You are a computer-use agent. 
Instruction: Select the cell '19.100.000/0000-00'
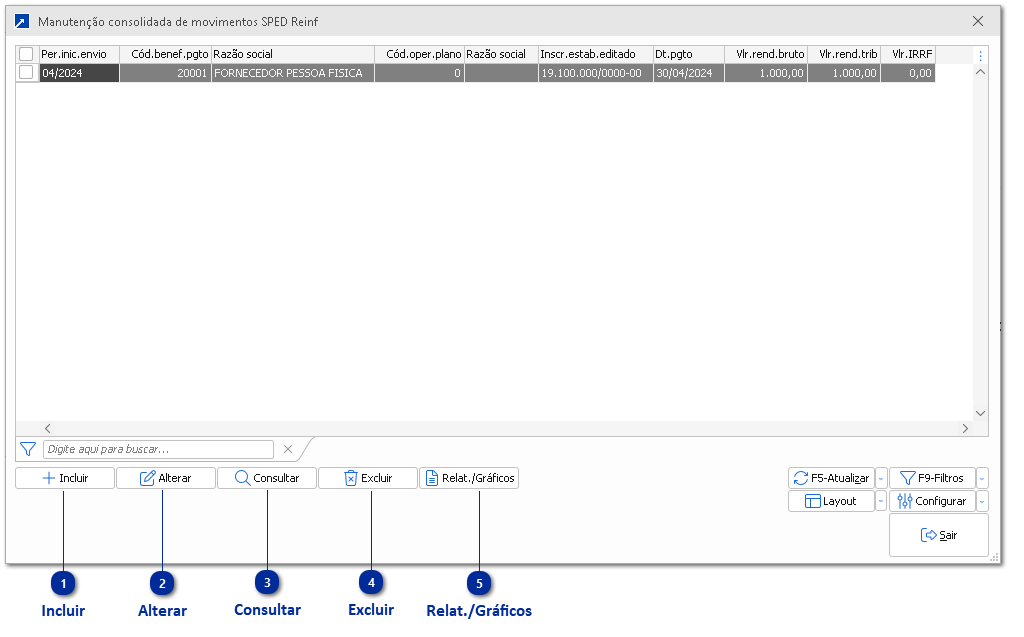(x=596, y=73)
